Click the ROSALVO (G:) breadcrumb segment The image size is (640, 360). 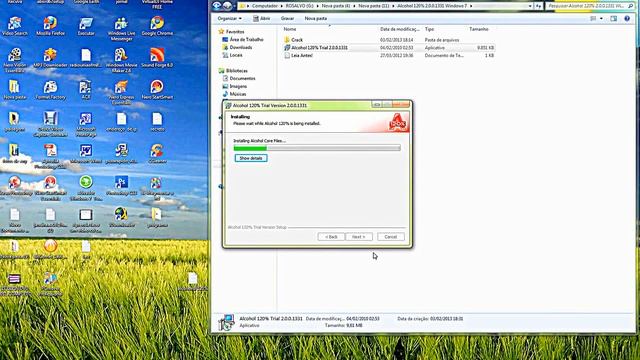(300, 6)
